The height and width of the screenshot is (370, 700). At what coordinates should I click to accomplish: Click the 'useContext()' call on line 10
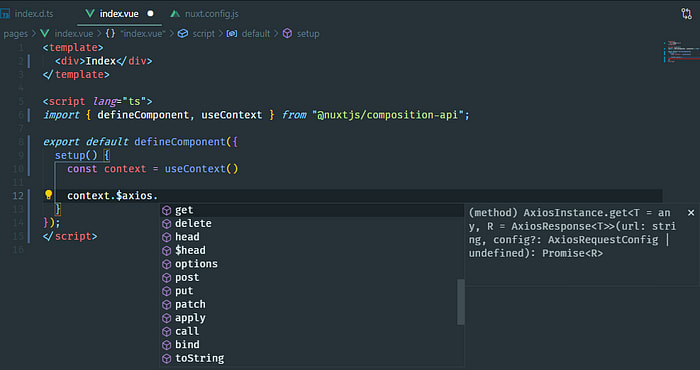(201, 169)
